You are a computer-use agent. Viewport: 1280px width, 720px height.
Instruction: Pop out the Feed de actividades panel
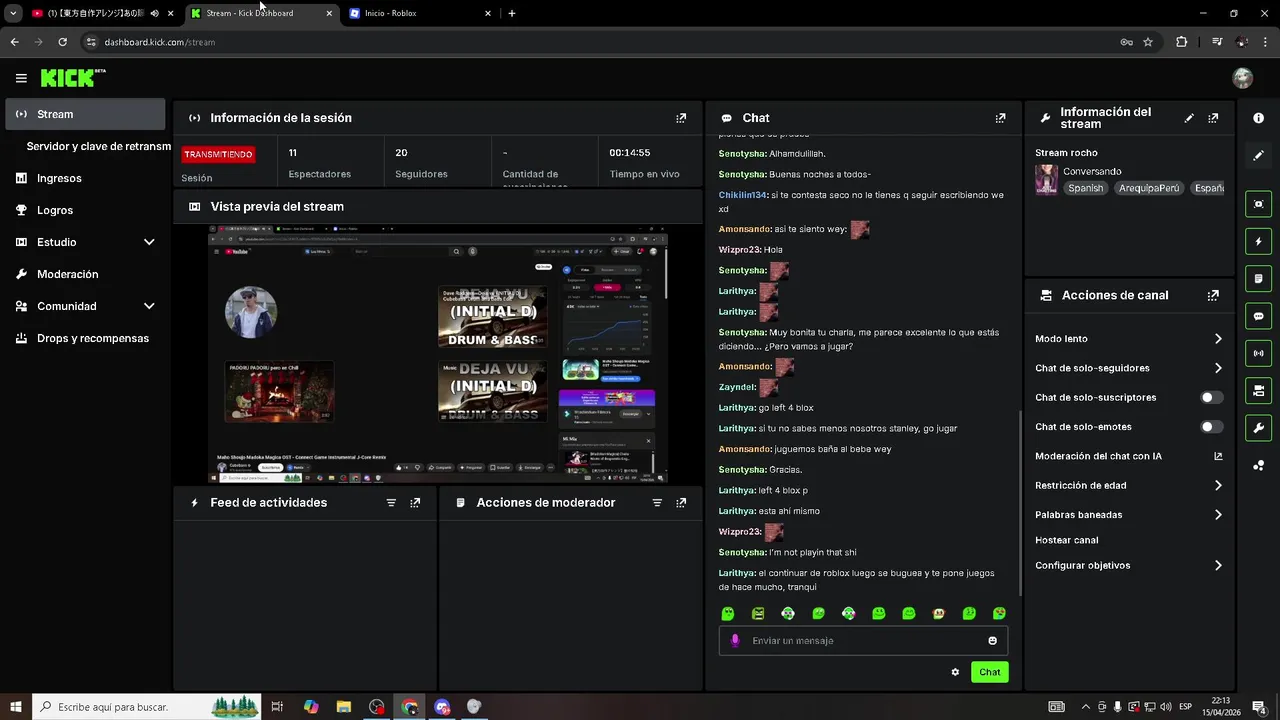point(415,503)
